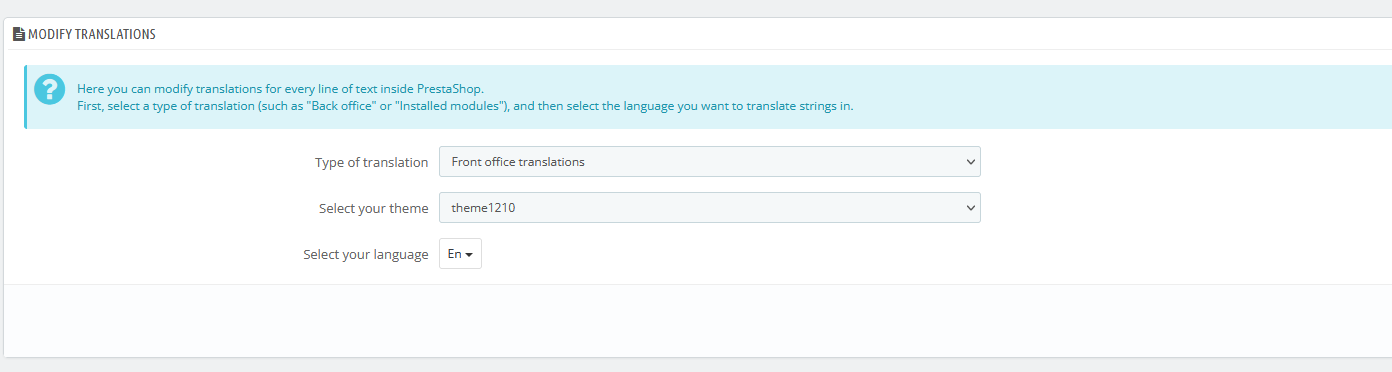This screenshot has width=1392, height=372.
Task: Click the blue question mark info icon
Action: (x=49, y=90)
